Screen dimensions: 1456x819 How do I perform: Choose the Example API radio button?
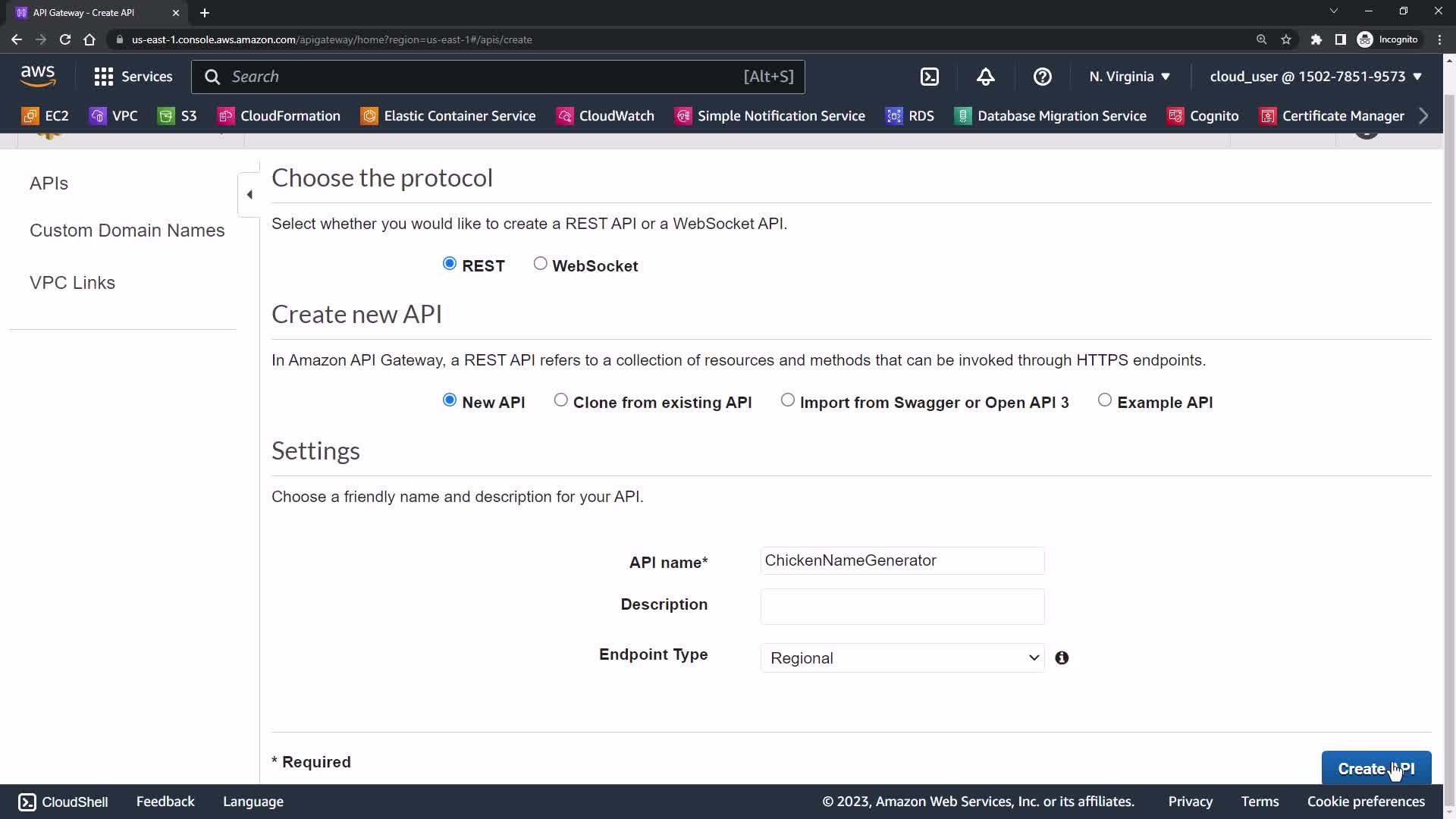(1104, 400)
